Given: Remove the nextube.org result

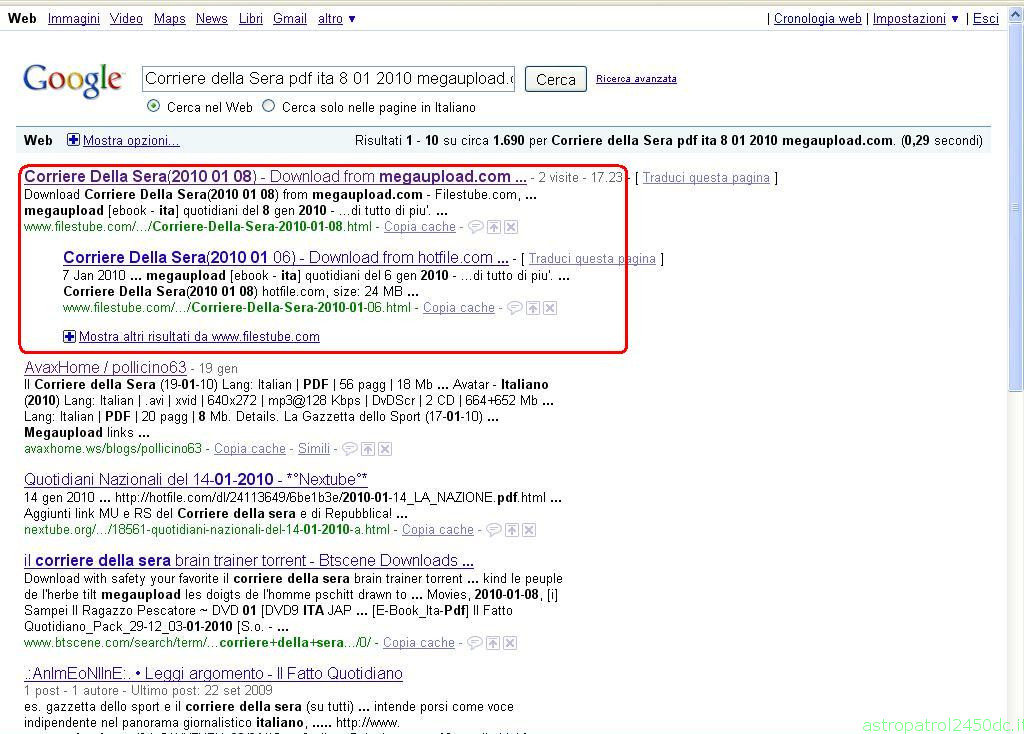Looking at the screenshot, I should pos(530,530).
